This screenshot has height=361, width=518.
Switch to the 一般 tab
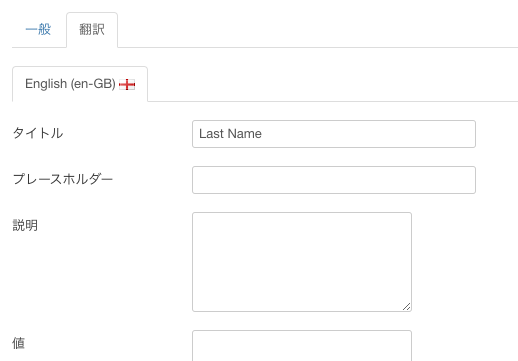(x=38, y=30)
